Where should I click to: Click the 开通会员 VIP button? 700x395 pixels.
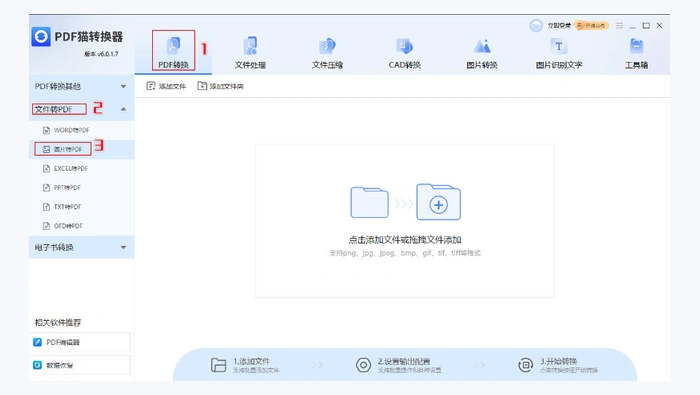(592, 25)
